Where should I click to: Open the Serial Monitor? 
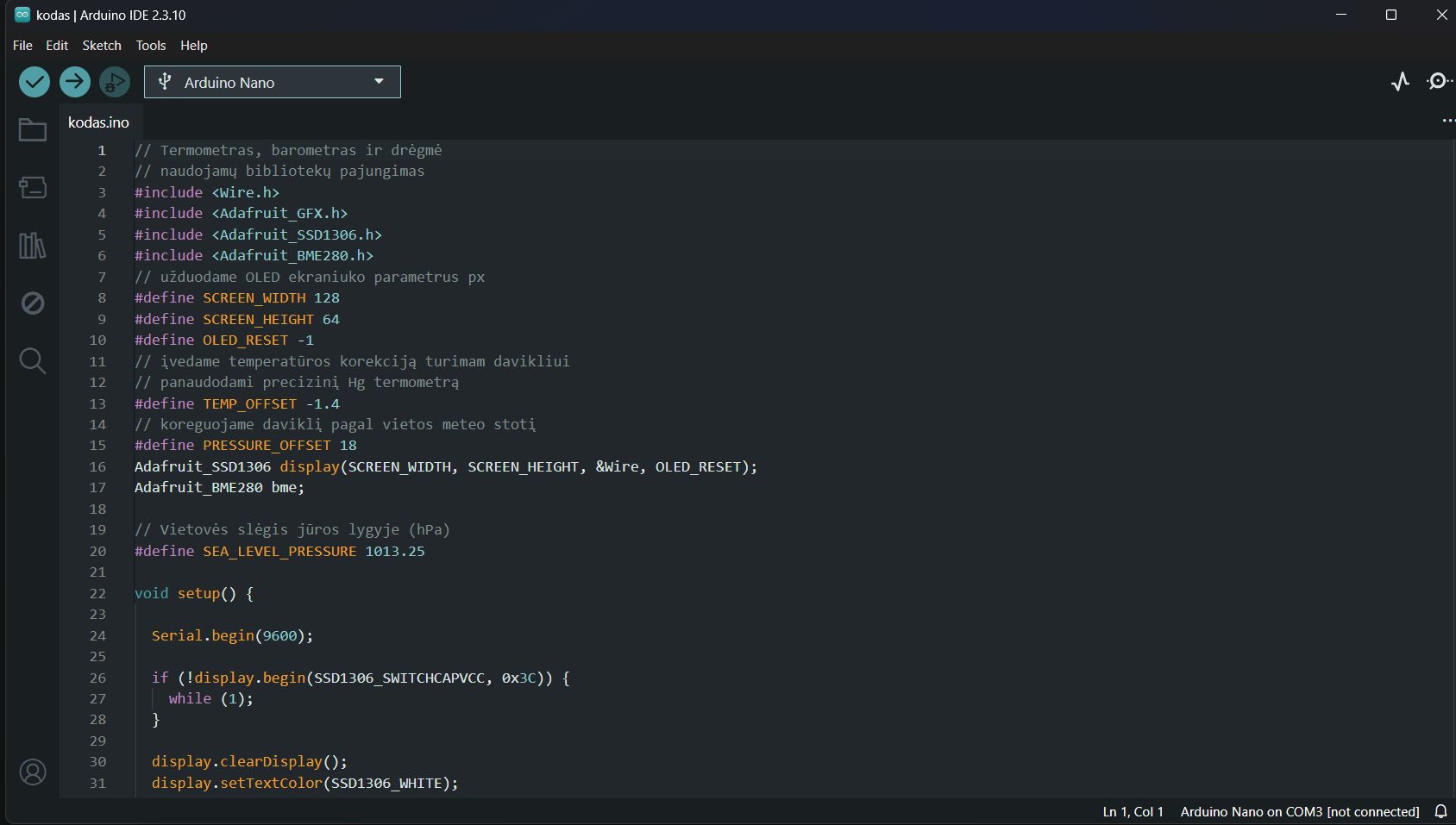[x=1439, y=81]
